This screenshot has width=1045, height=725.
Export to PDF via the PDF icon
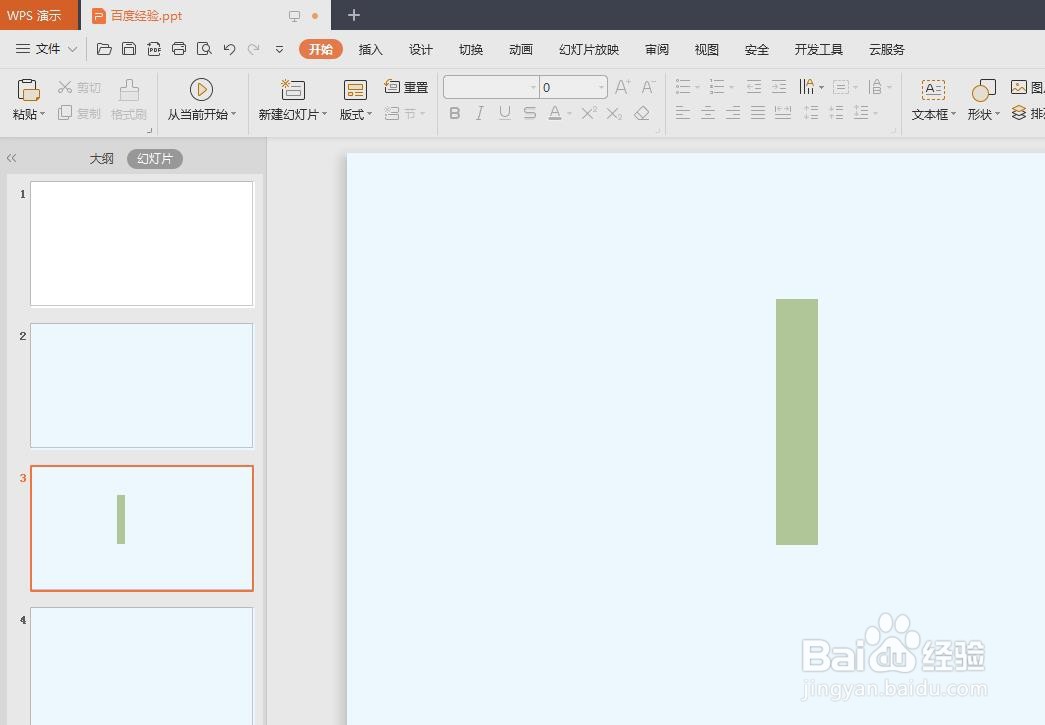pos(154,49)
